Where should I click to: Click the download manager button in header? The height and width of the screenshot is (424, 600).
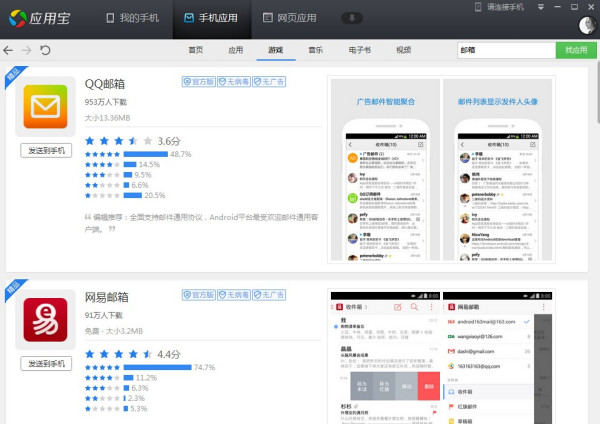352,18
